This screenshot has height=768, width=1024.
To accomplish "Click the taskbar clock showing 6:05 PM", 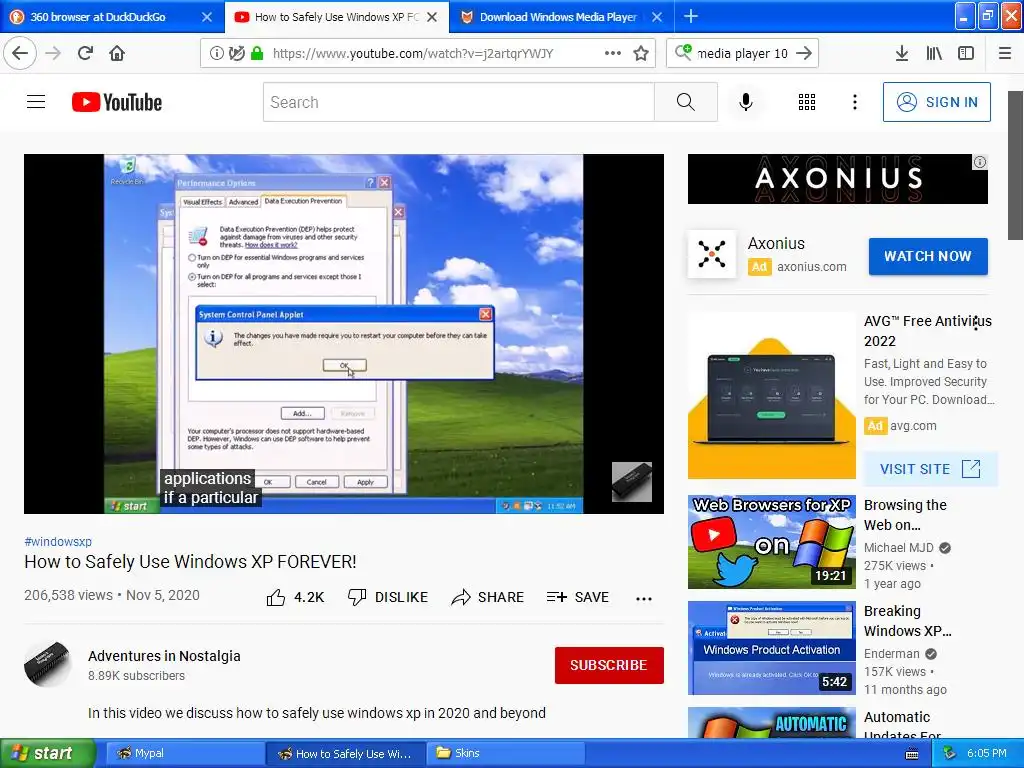I will point(986,754).
